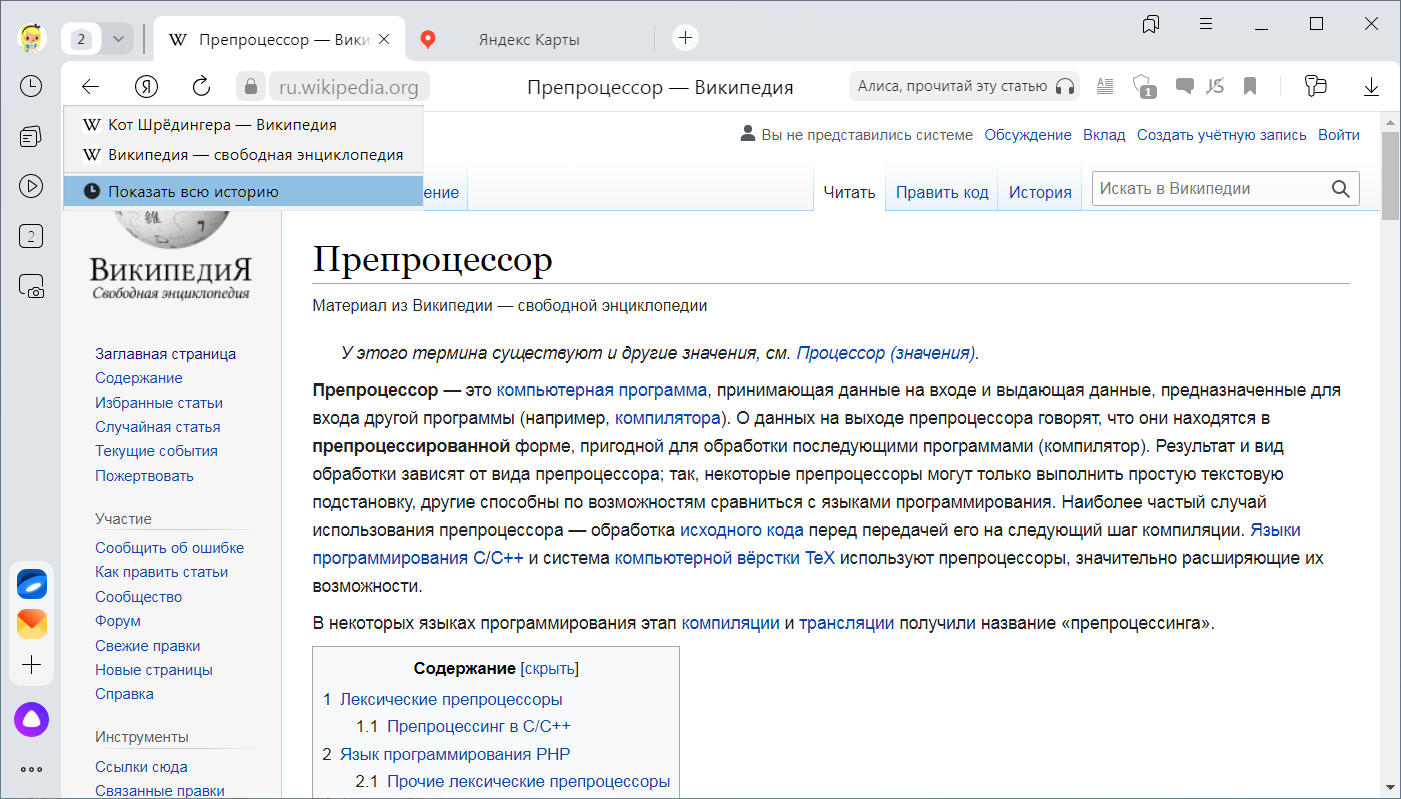Open Сообщить об ошибке link
Screen dimensions: 1401x799
tap(170, 548)
